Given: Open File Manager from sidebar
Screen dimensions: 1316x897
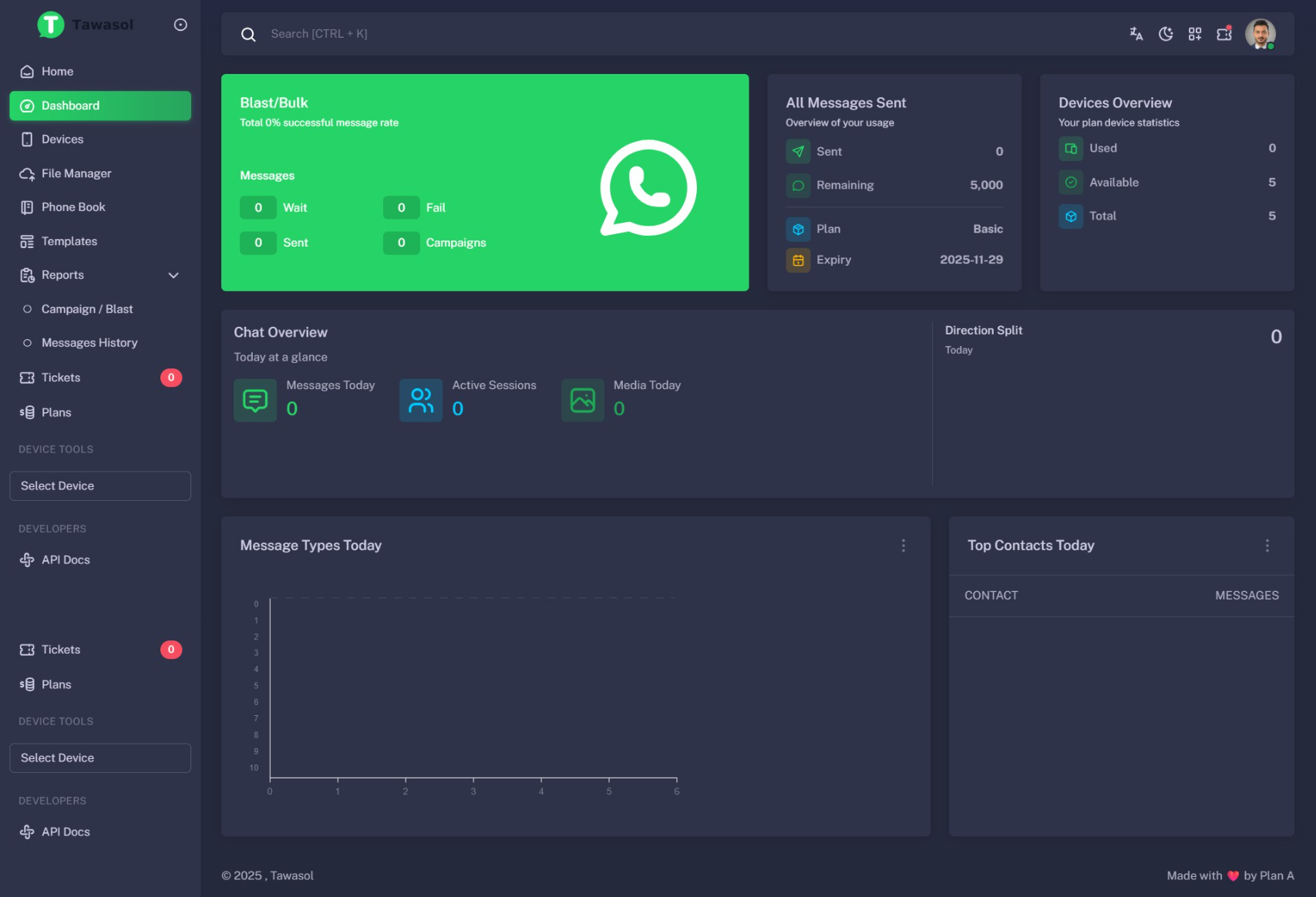Looking at the screenshot, I should click(100, 173).
